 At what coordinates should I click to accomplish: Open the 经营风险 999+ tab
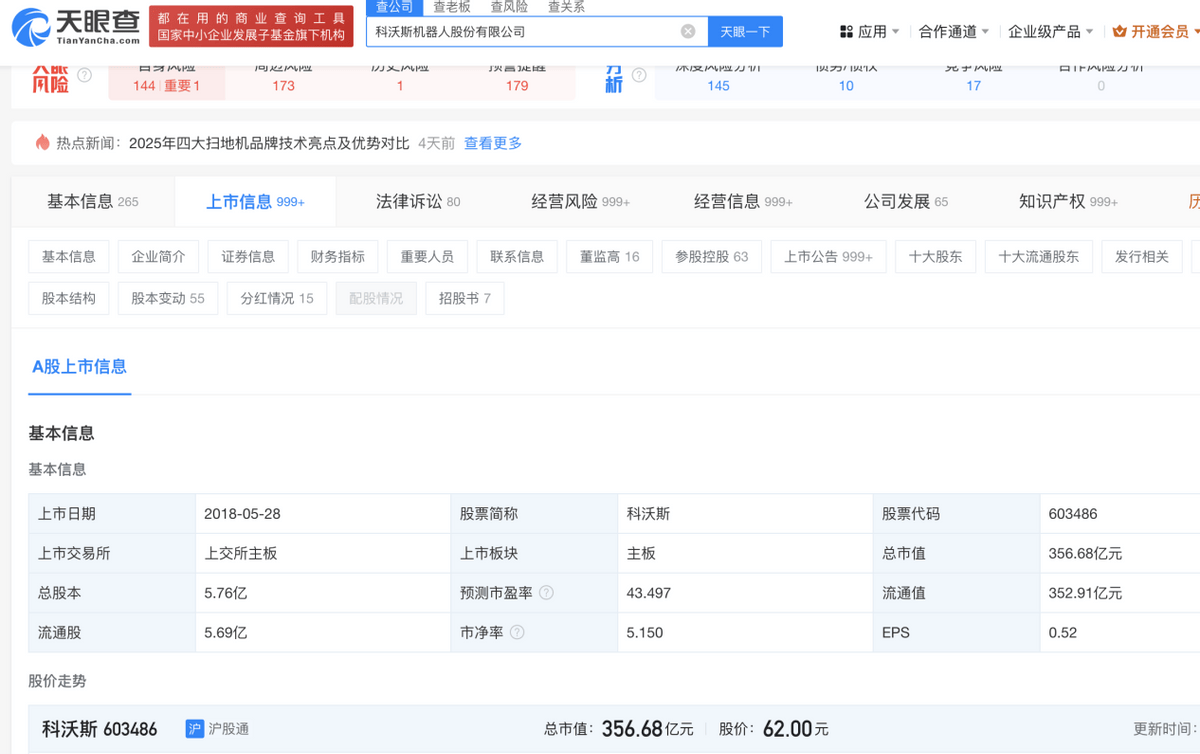coord(580,202)
